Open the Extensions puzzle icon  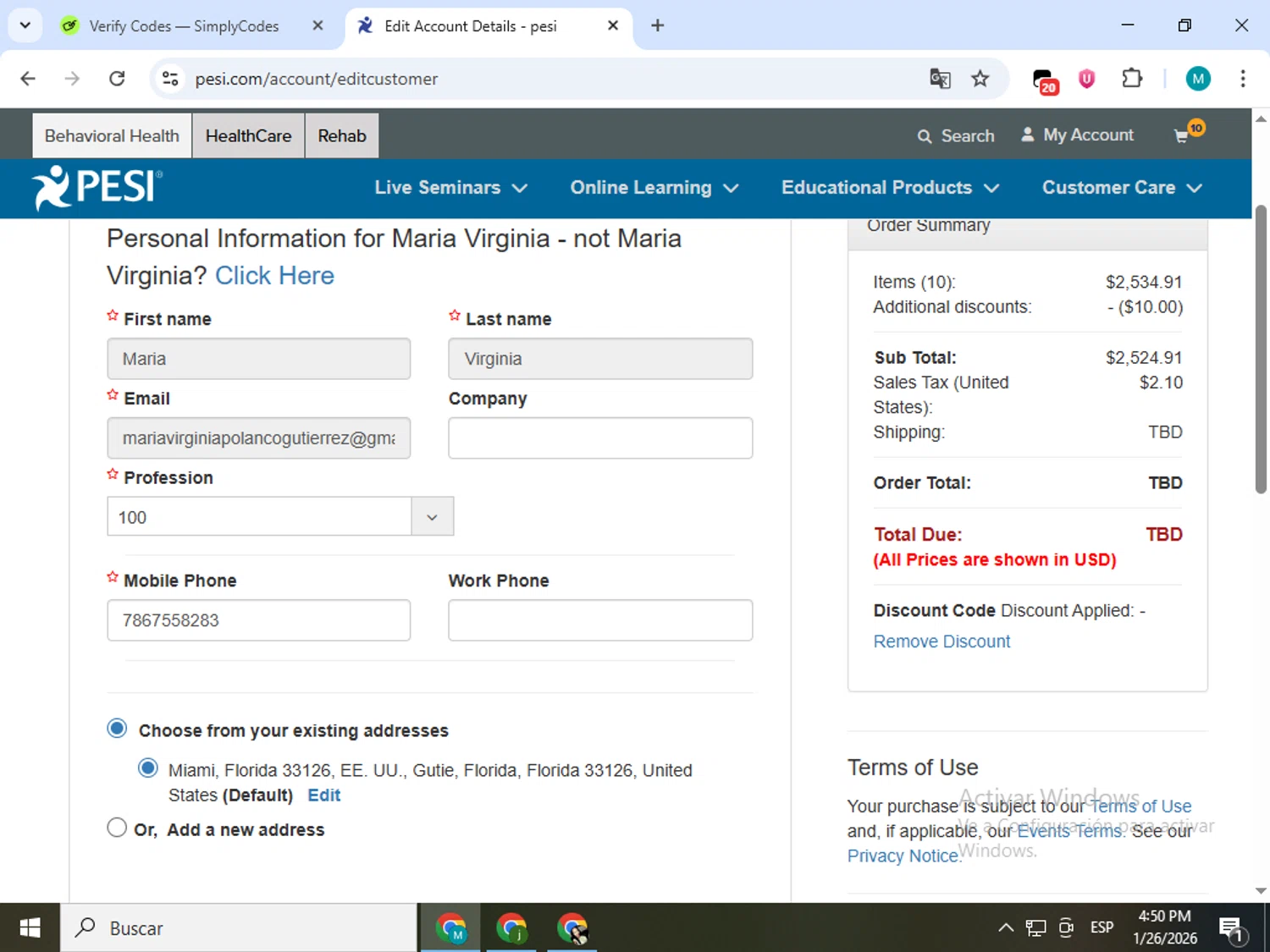tap(1131, 79)
